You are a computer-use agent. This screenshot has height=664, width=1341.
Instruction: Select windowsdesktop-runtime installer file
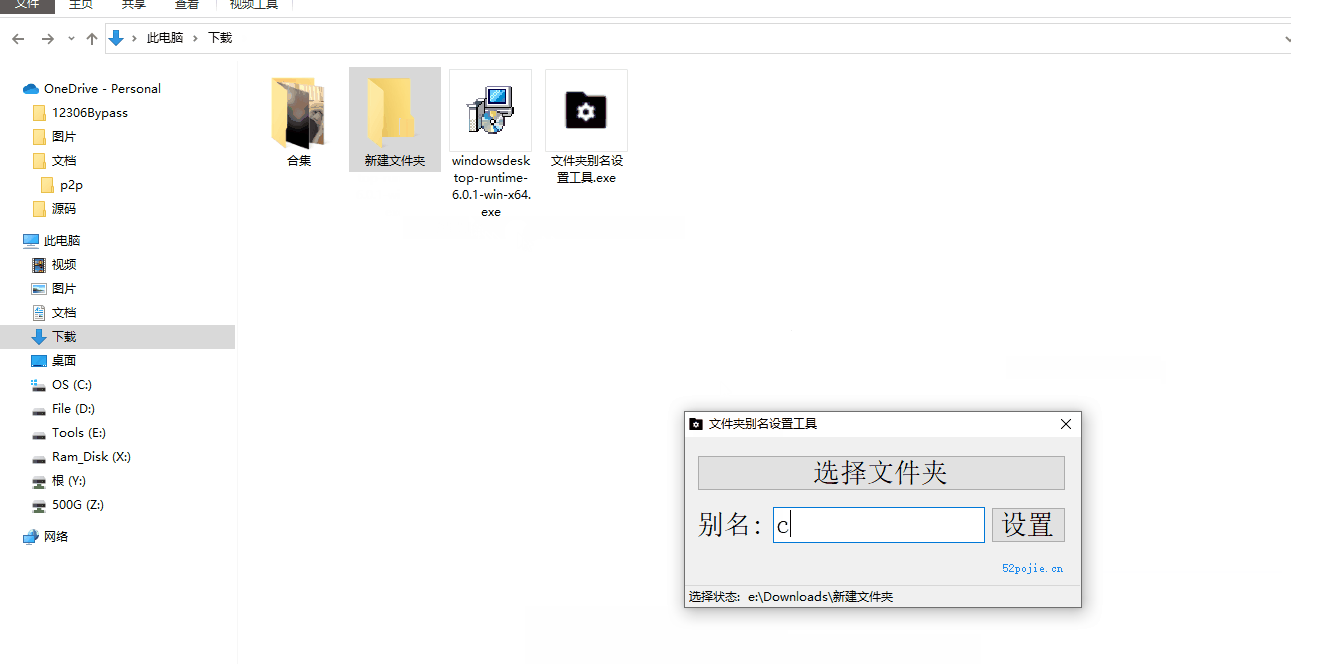(x=490, y=112)
